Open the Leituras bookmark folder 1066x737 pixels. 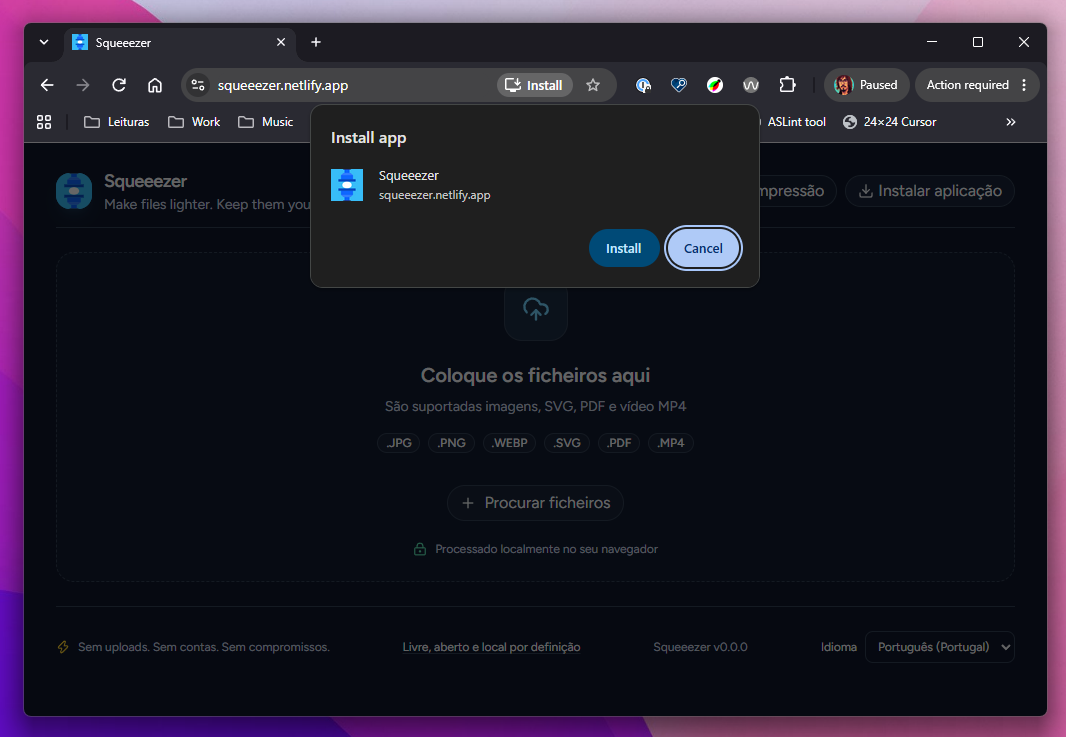(x=117, y=122)
